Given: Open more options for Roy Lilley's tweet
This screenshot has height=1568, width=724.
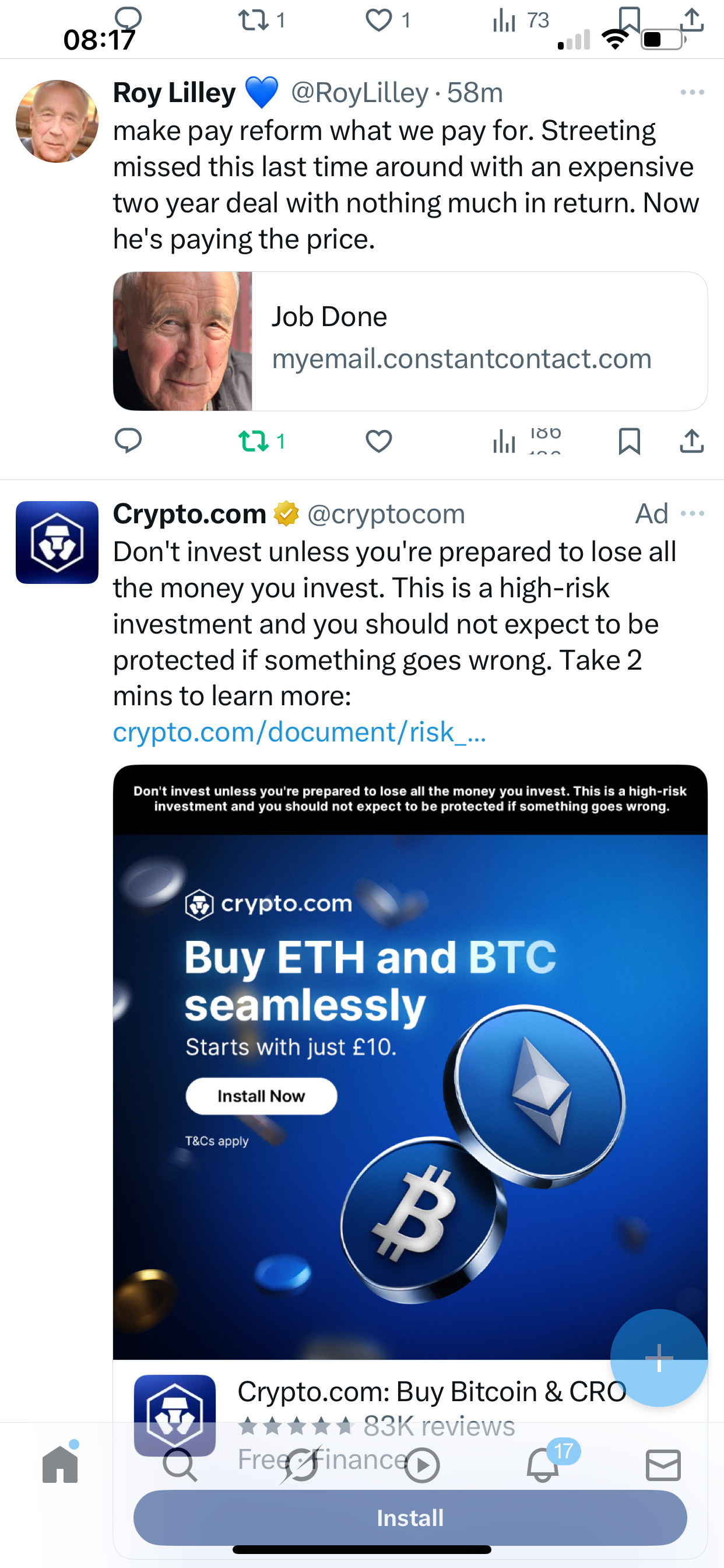Looking at the screenshot, I should pyautogui.click(x=693, y=93).
